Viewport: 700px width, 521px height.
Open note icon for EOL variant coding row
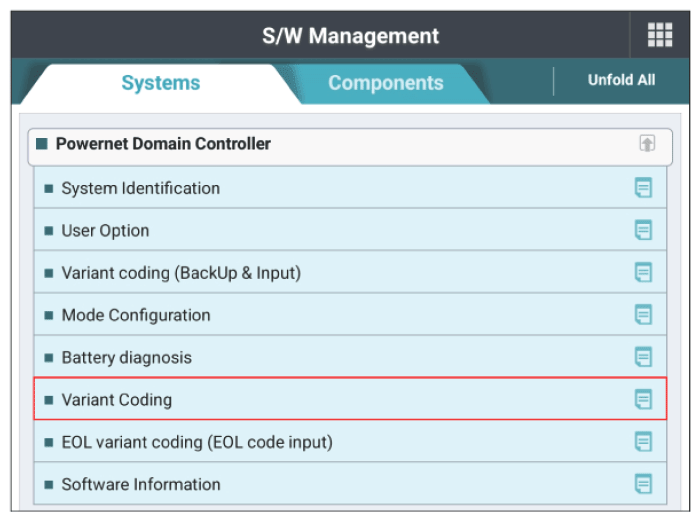[643, 442]
